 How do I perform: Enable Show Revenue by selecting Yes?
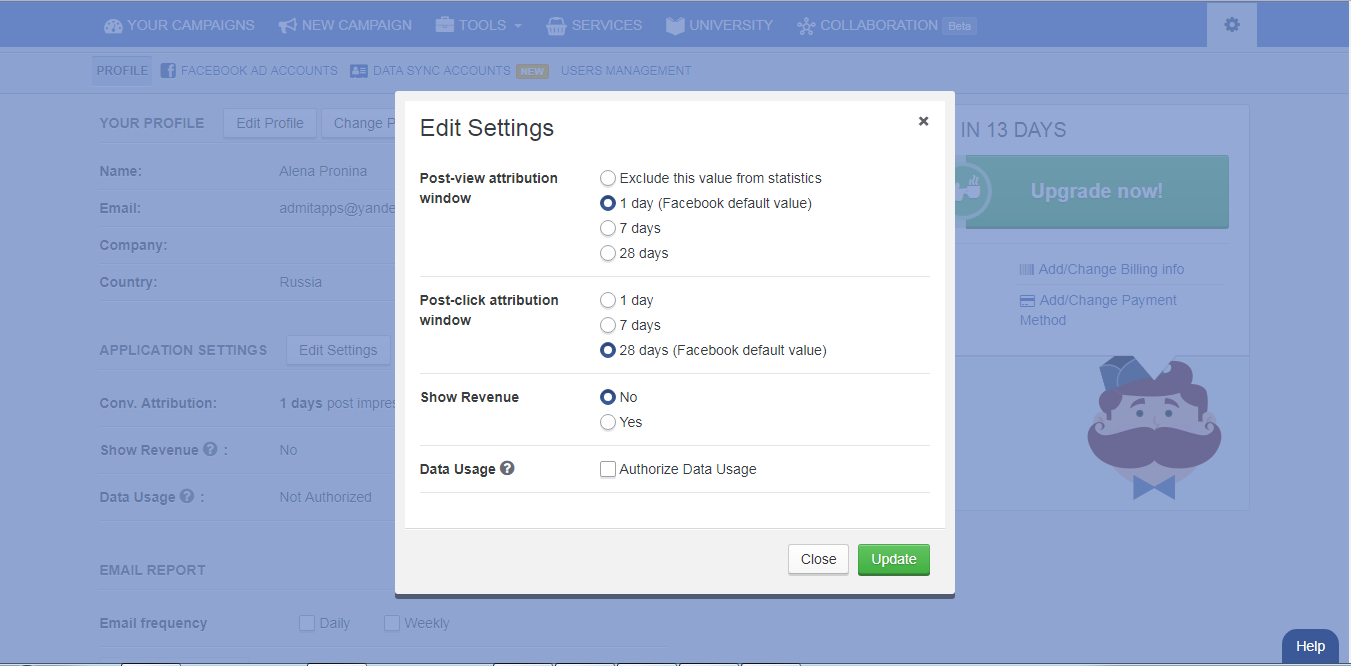[608, 423]
